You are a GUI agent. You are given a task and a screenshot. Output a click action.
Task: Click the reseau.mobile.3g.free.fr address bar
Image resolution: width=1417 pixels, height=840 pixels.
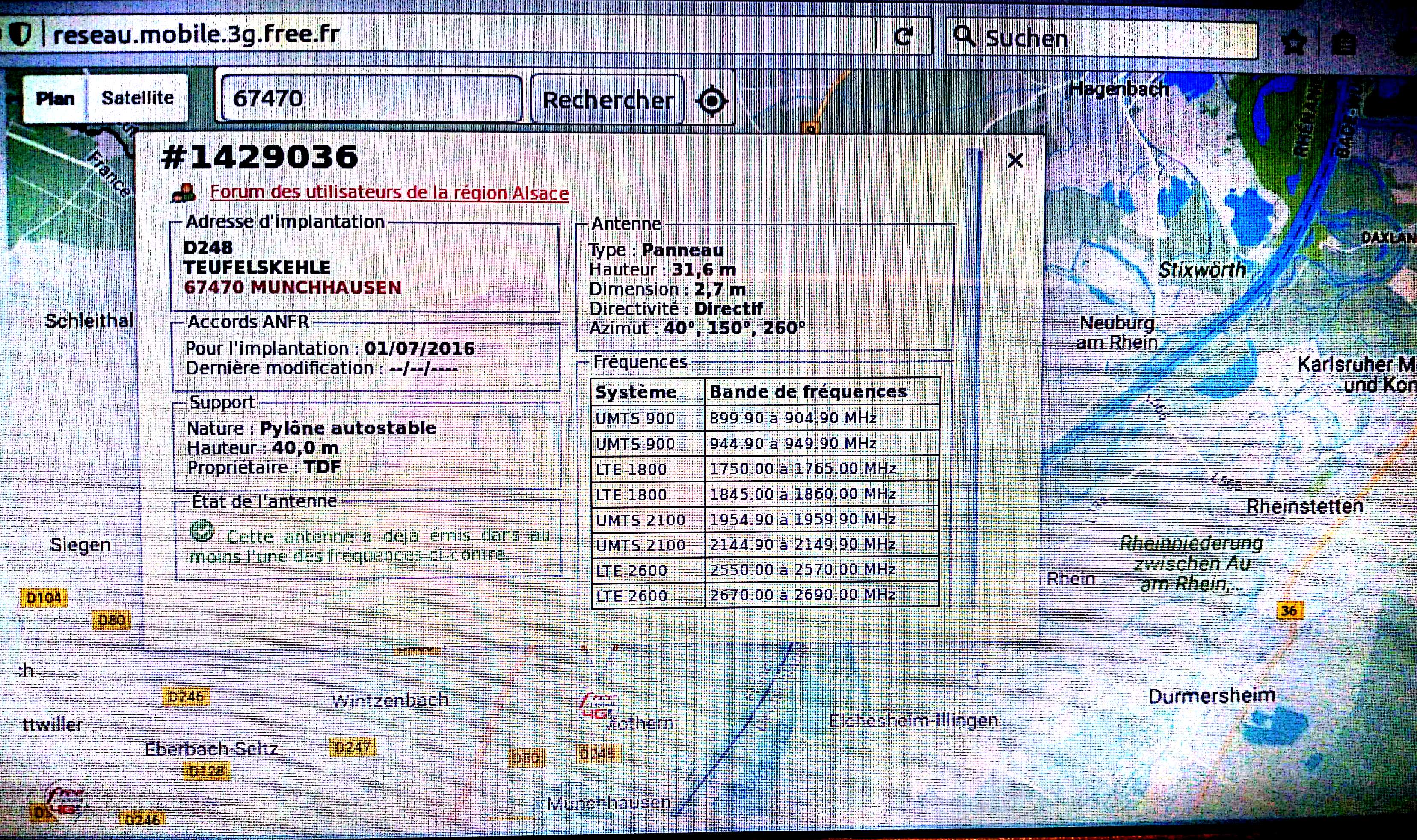pyautogui.click(x=464, y=35)
